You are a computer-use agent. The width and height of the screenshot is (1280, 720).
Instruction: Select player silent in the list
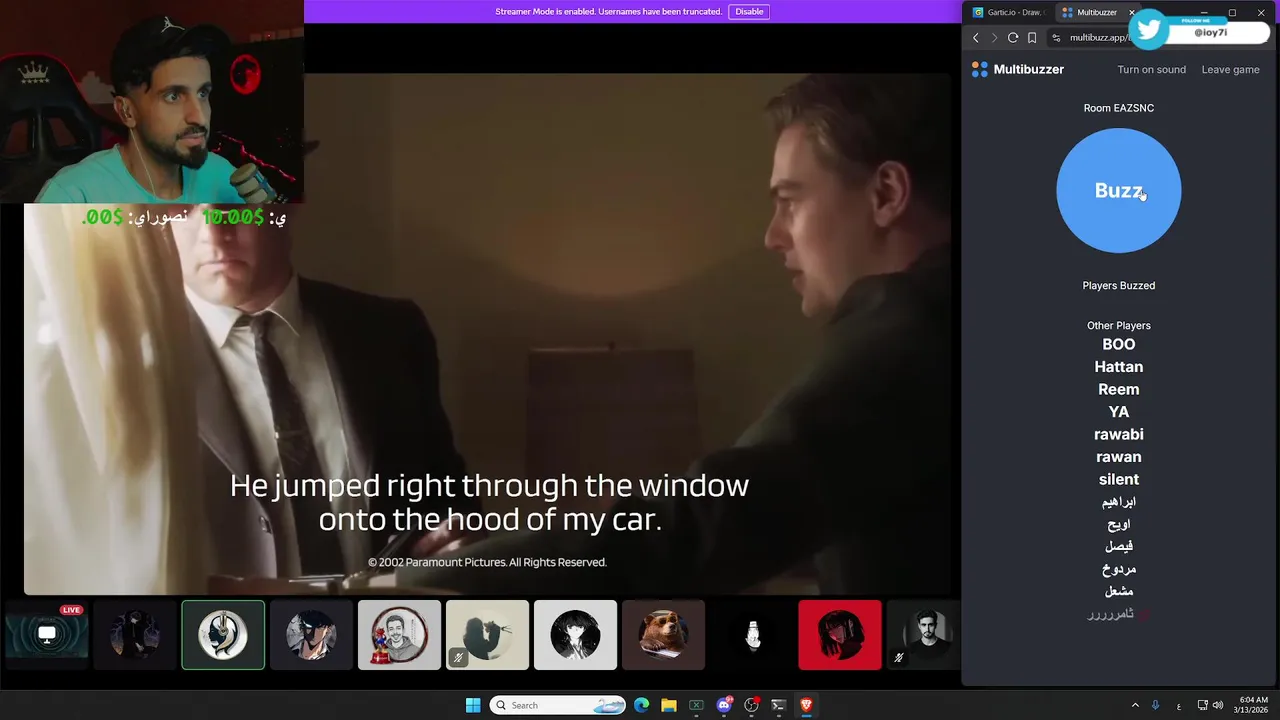[1118, 479]
